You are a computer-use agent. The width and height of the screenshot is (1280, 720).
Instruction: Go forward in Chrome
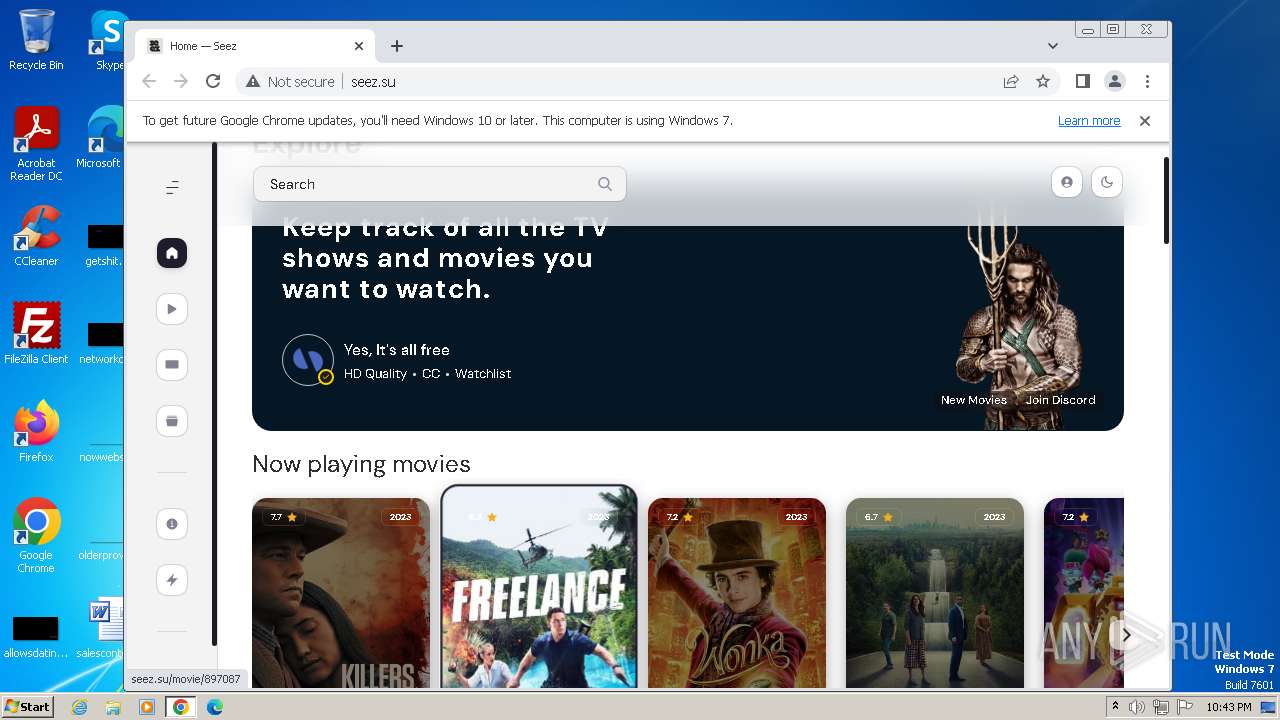181,82
